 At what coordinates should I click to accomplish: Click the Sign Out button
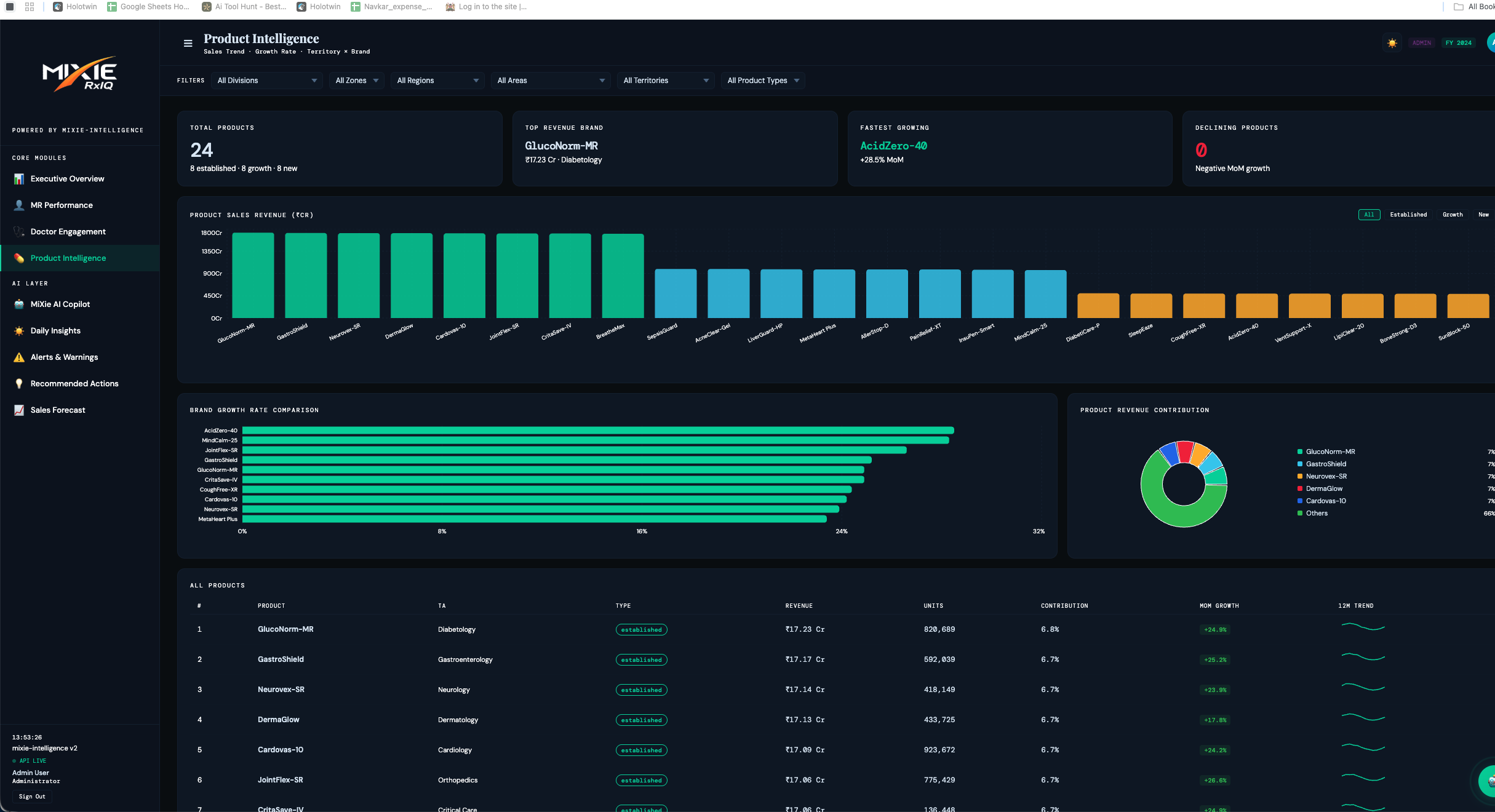click(32, 796)
